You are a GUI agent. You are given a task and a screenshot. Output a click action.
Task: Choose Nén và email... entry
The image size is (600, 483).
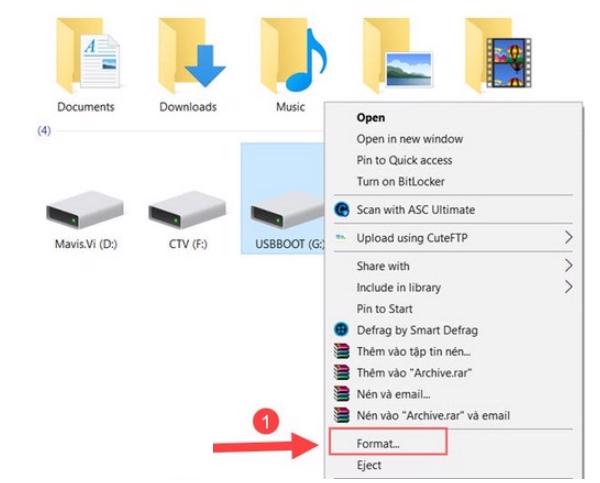click(x=393, y=394)
